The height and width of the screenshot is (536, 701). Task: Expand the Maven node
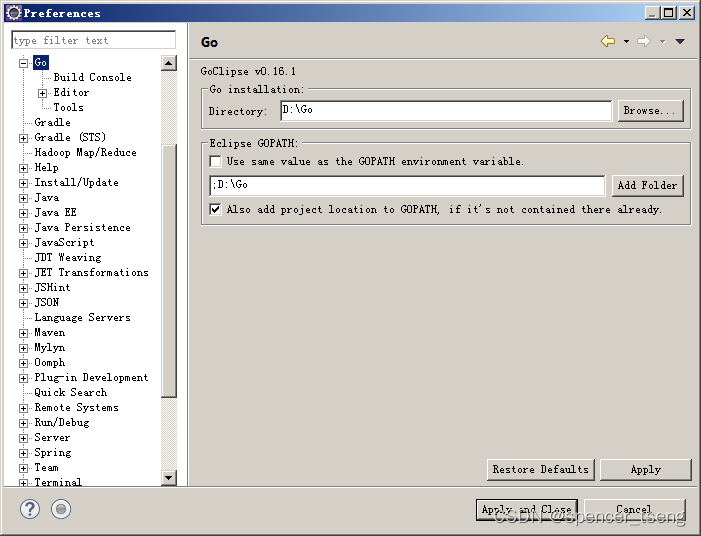23,333
